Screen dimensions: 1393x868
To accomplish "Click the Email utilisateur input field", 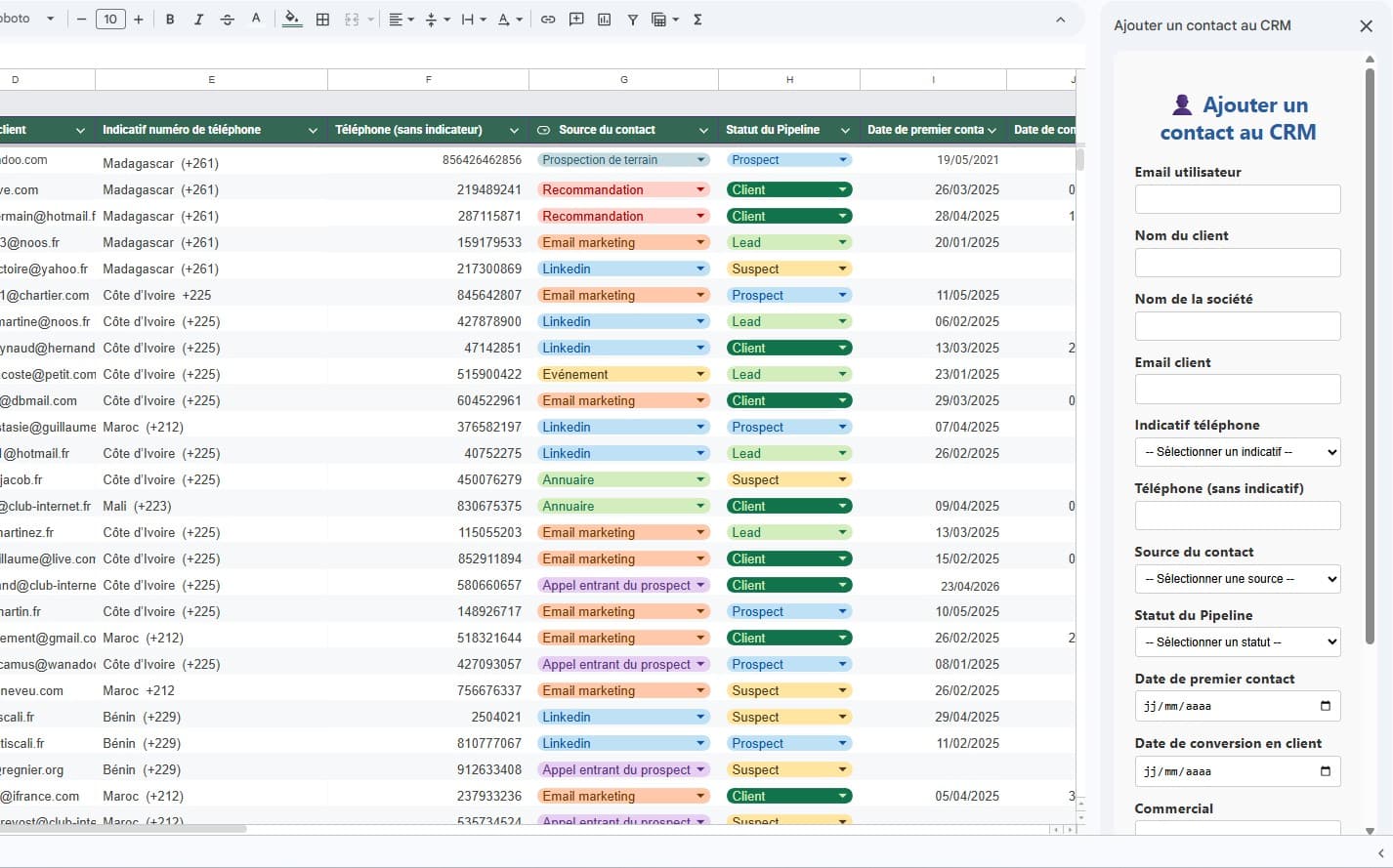I will tap(1238, 199).
